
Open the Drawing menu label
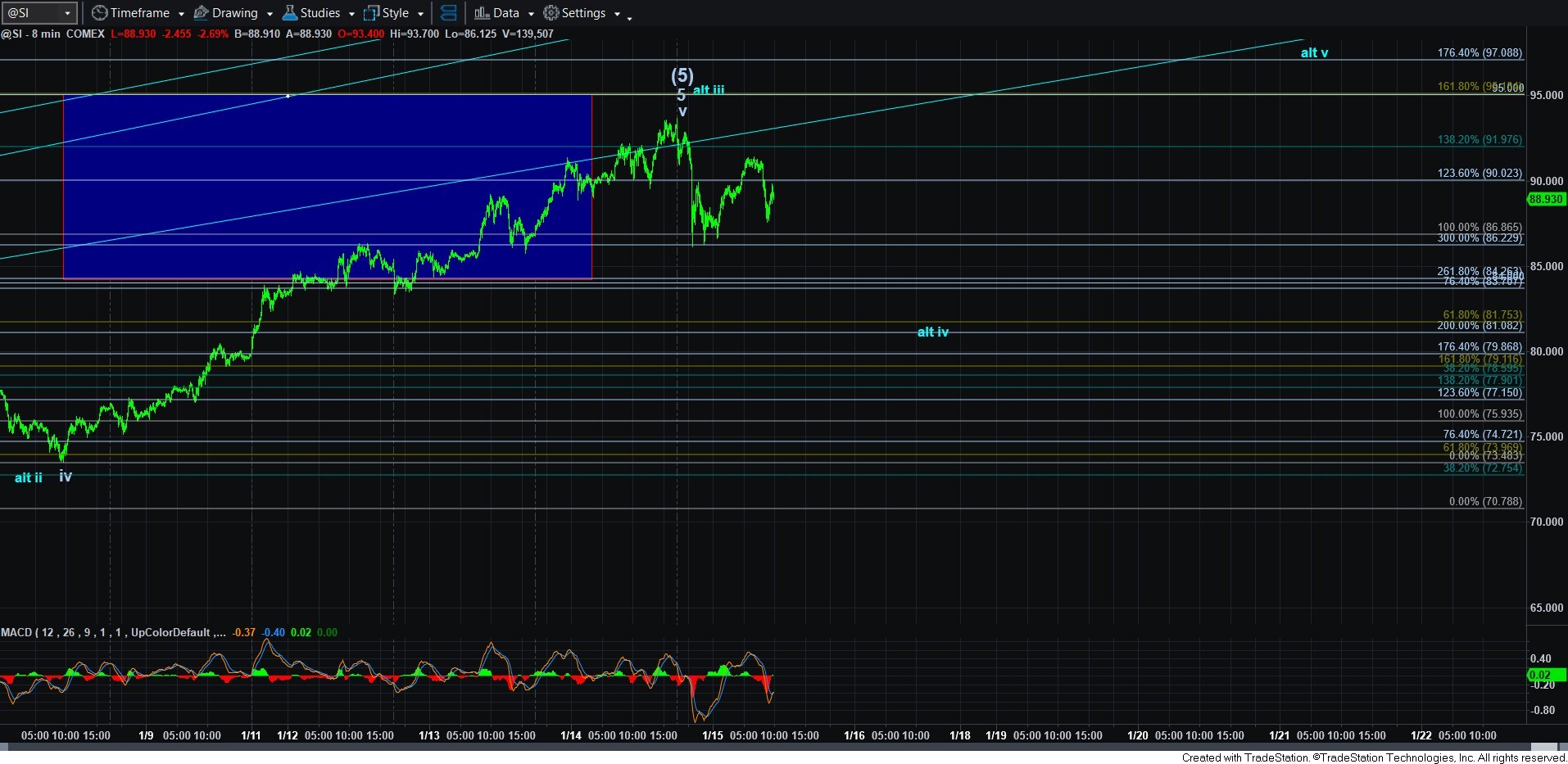pos(234,13)
